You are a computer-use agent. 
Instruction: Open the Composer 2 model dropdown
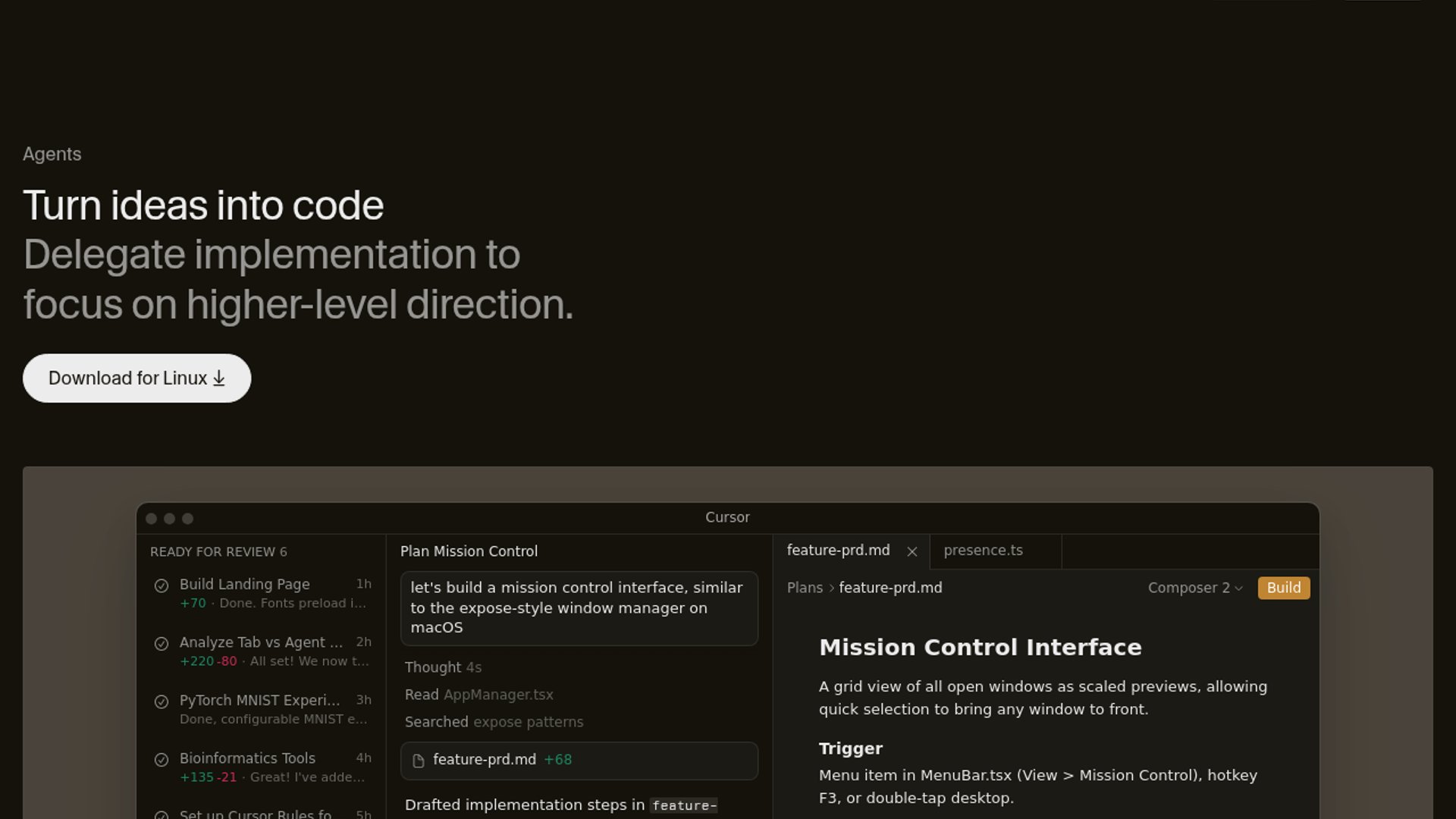click(x=1194, y=588)
